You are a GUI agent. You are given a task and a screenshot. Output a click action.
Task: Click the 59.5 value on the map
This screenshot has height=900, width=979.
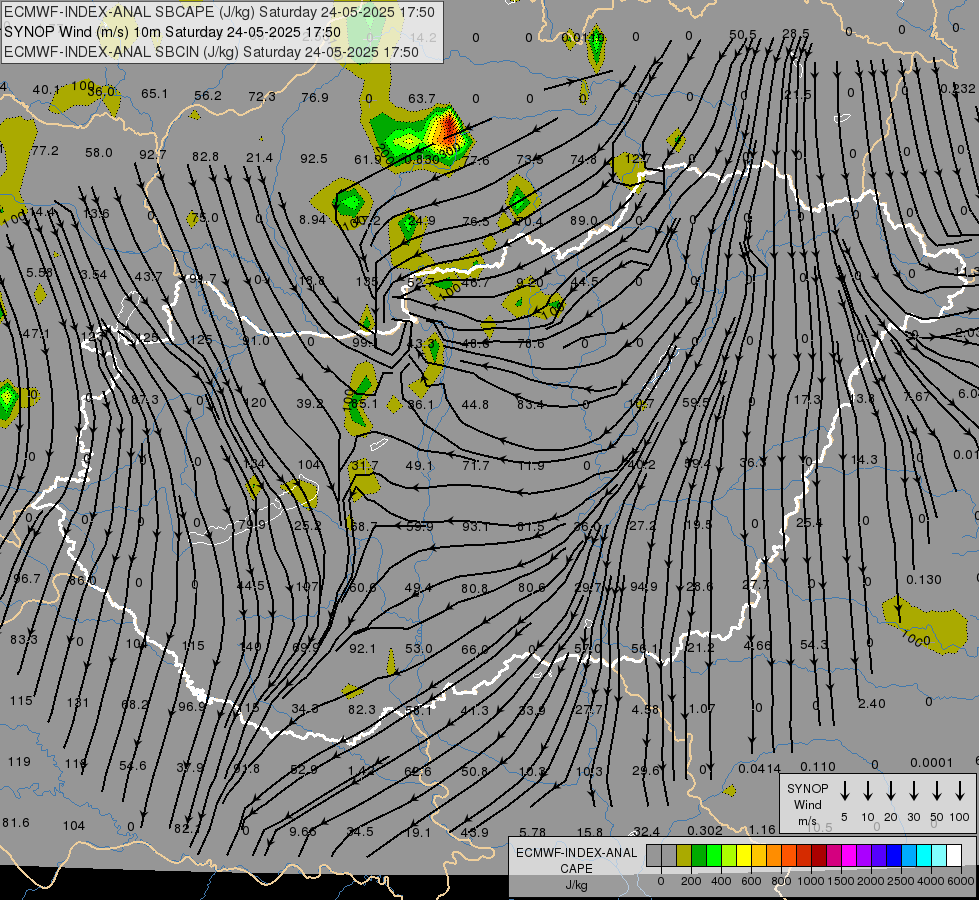[696, 402]
